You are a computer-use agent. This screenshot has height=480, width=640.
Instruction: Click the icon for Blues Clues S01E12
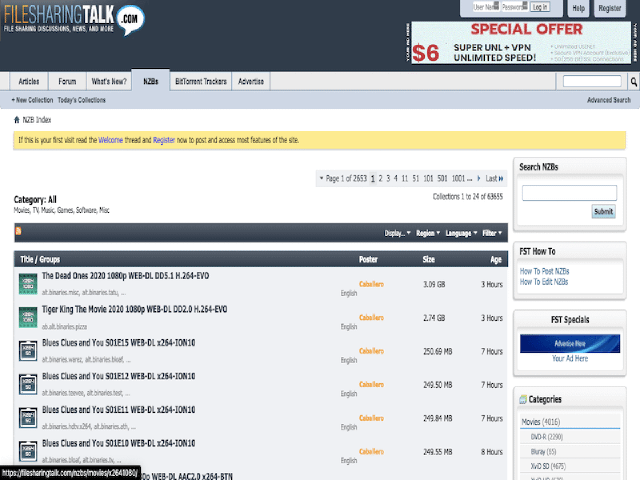pos(28,384)
